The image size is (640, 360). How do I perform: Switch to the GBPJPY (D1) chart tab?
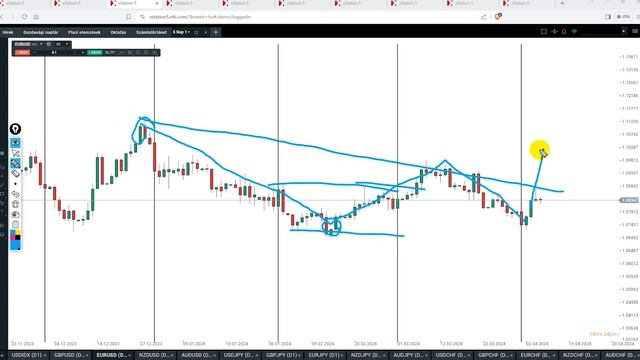(282, 356)
